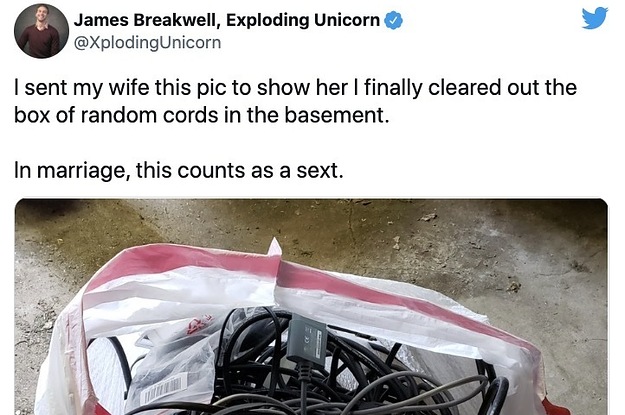625x415 pixels.
Task: Open James Breakwell's profile avatar photo
Action: coord(41,31)
